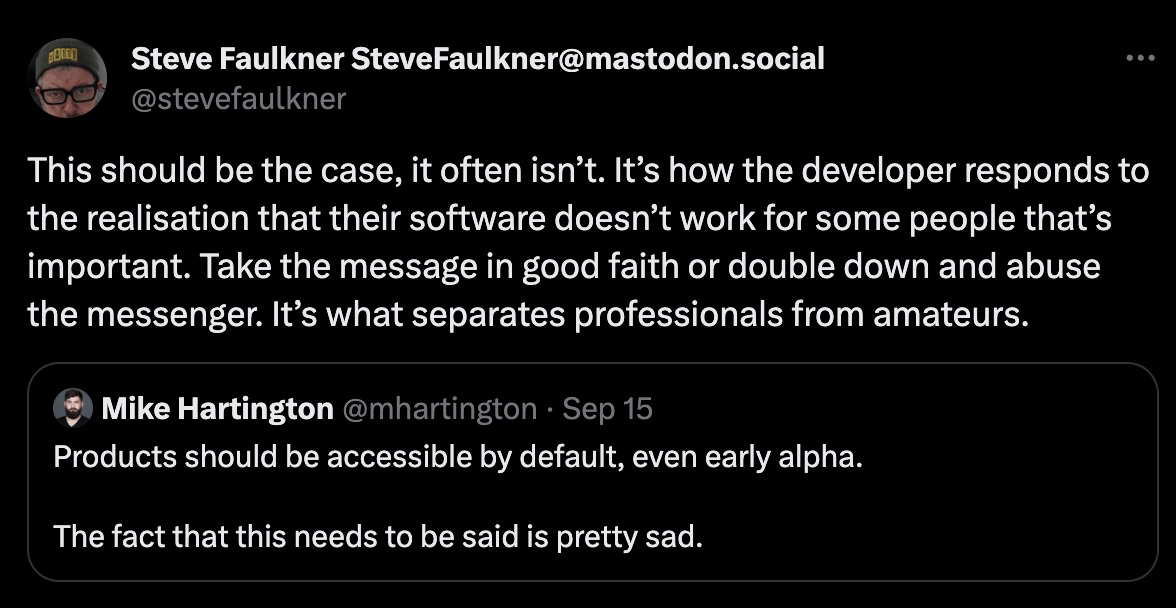The image size is (1176, 608).
Task: Open Steve Faulkner's profile avatar
Action: pyautogui.click(x=68, y=78)
